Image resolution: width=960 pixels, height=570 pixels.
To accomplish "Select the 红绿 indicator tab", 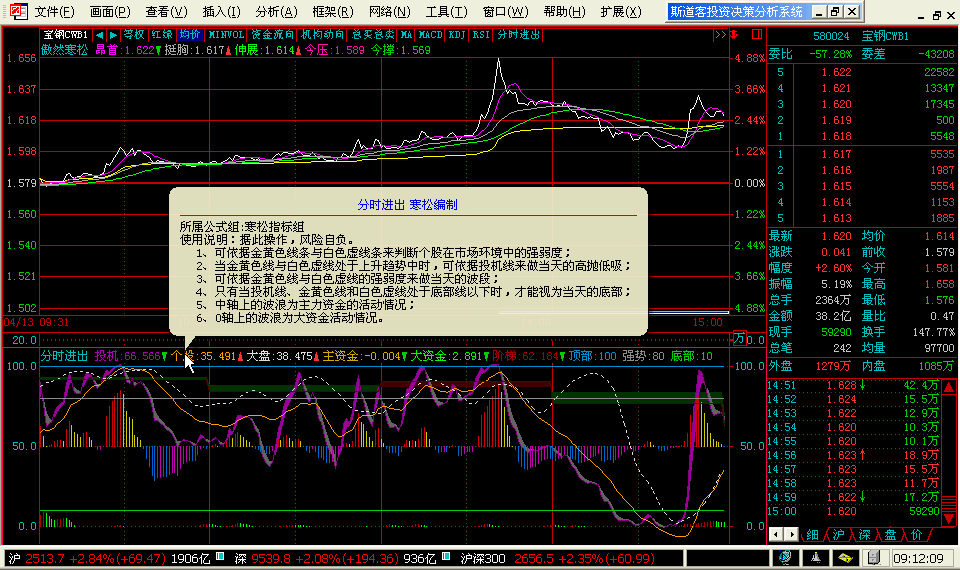I will [162, 35].
